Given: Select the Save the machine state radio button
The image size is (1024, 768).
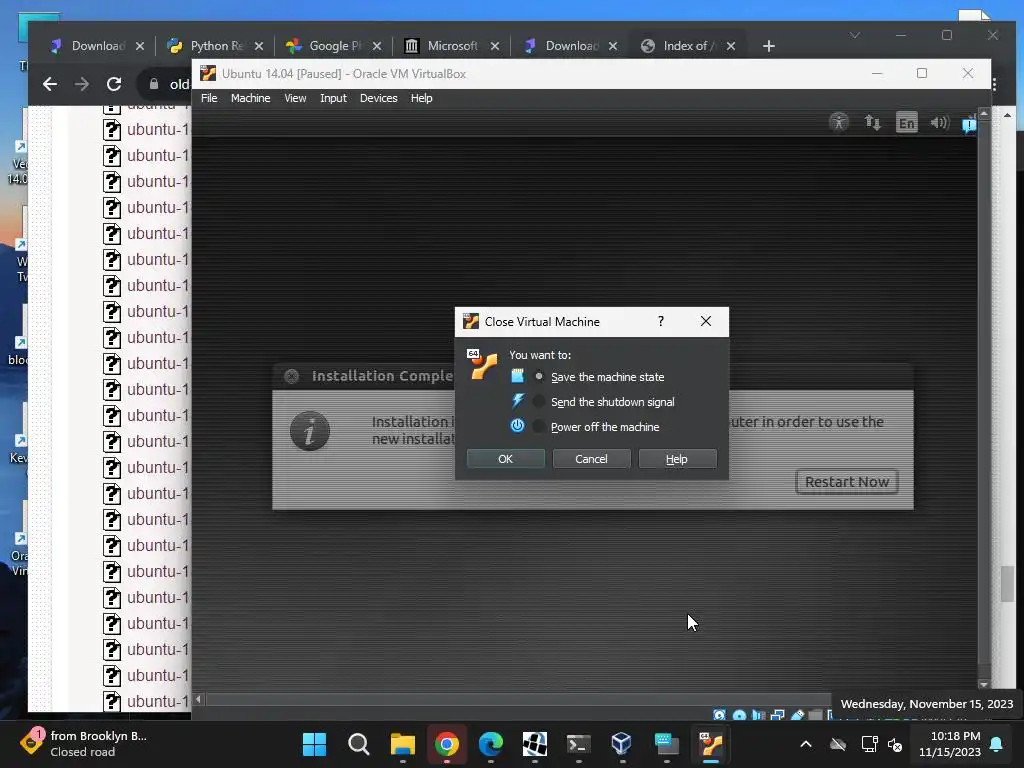Looking at the screenshot, I should click(539, 377).
